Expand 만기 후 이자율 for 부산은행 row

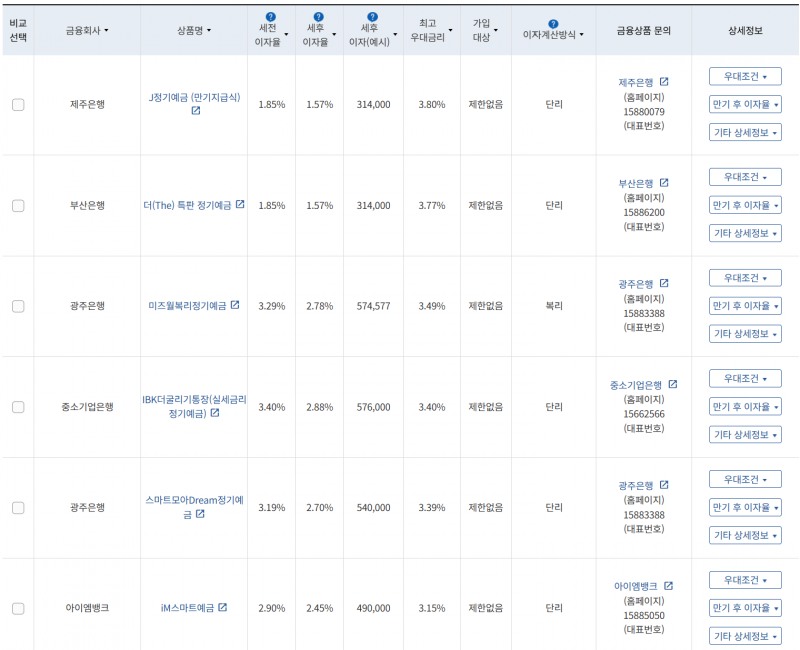(x=745, y=206)
